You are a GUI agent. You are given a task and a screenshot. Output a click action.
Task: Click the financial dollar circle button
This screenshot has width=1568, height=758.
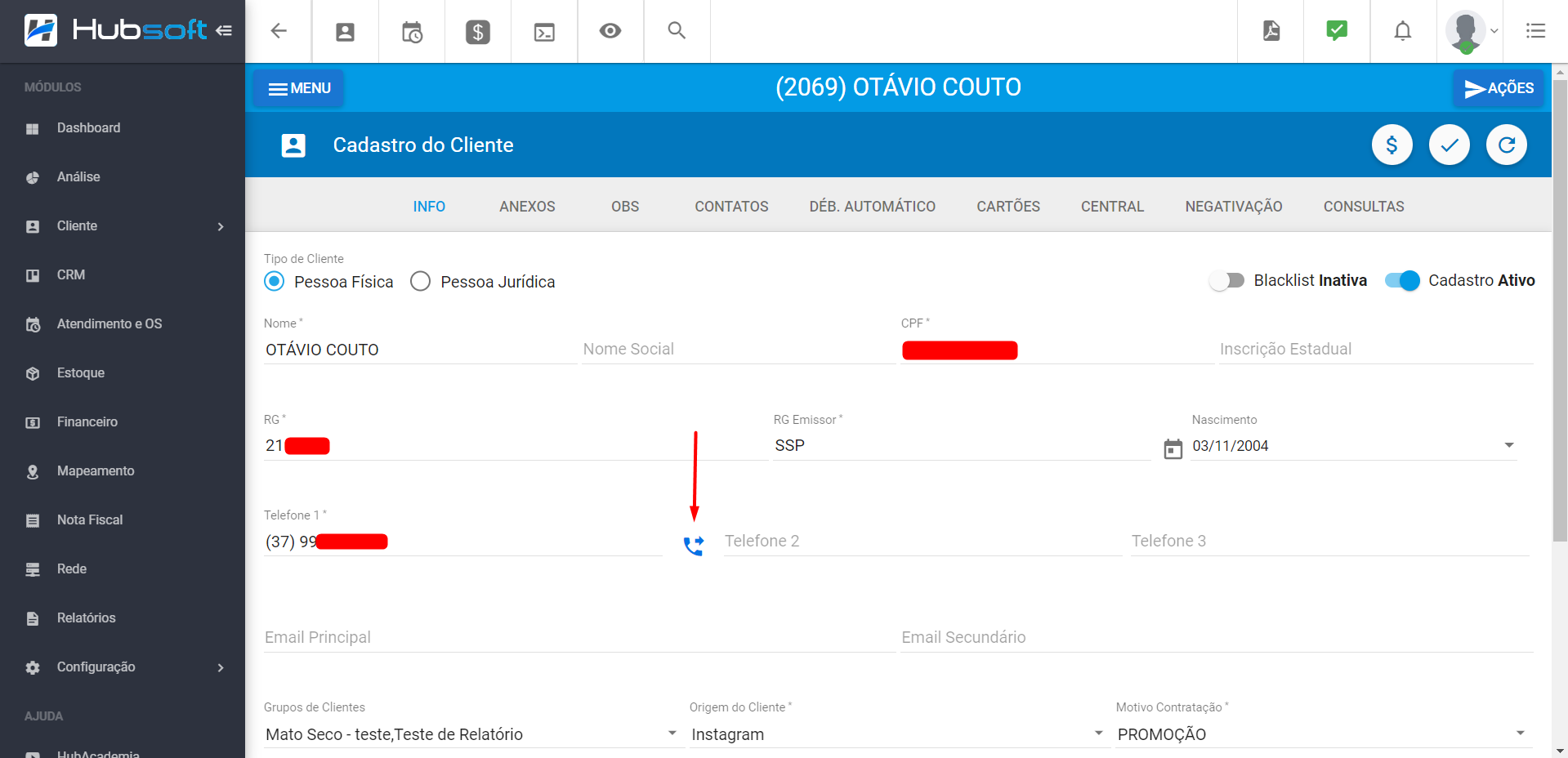1392,145
